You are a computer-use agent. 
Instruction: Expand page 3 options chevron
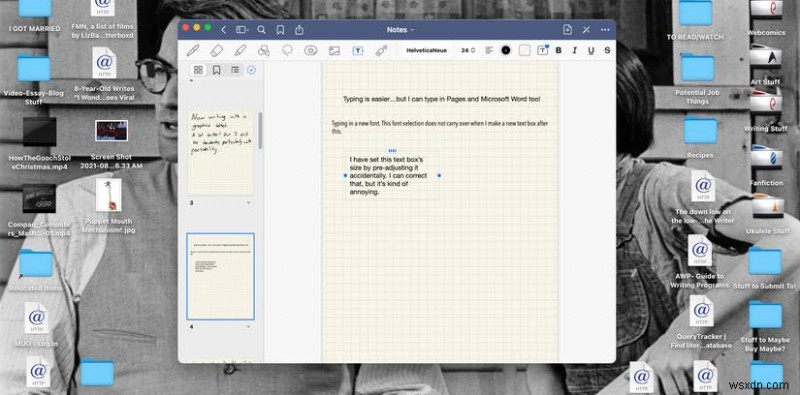pyautogui.click(x=248, y=203)
